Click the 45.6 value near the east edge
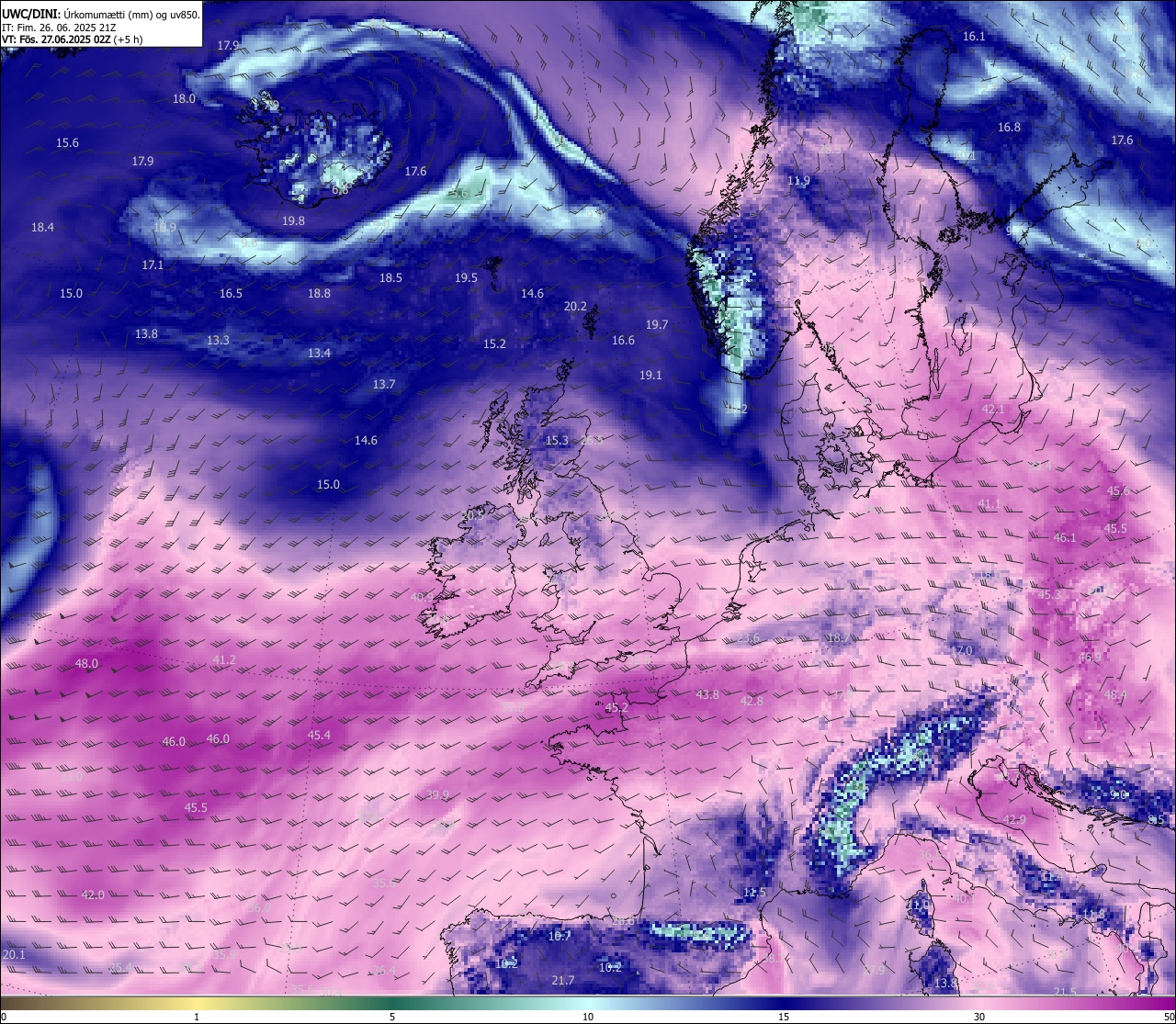This screenshot has width=1176, height=1024. coord(1118,490)
